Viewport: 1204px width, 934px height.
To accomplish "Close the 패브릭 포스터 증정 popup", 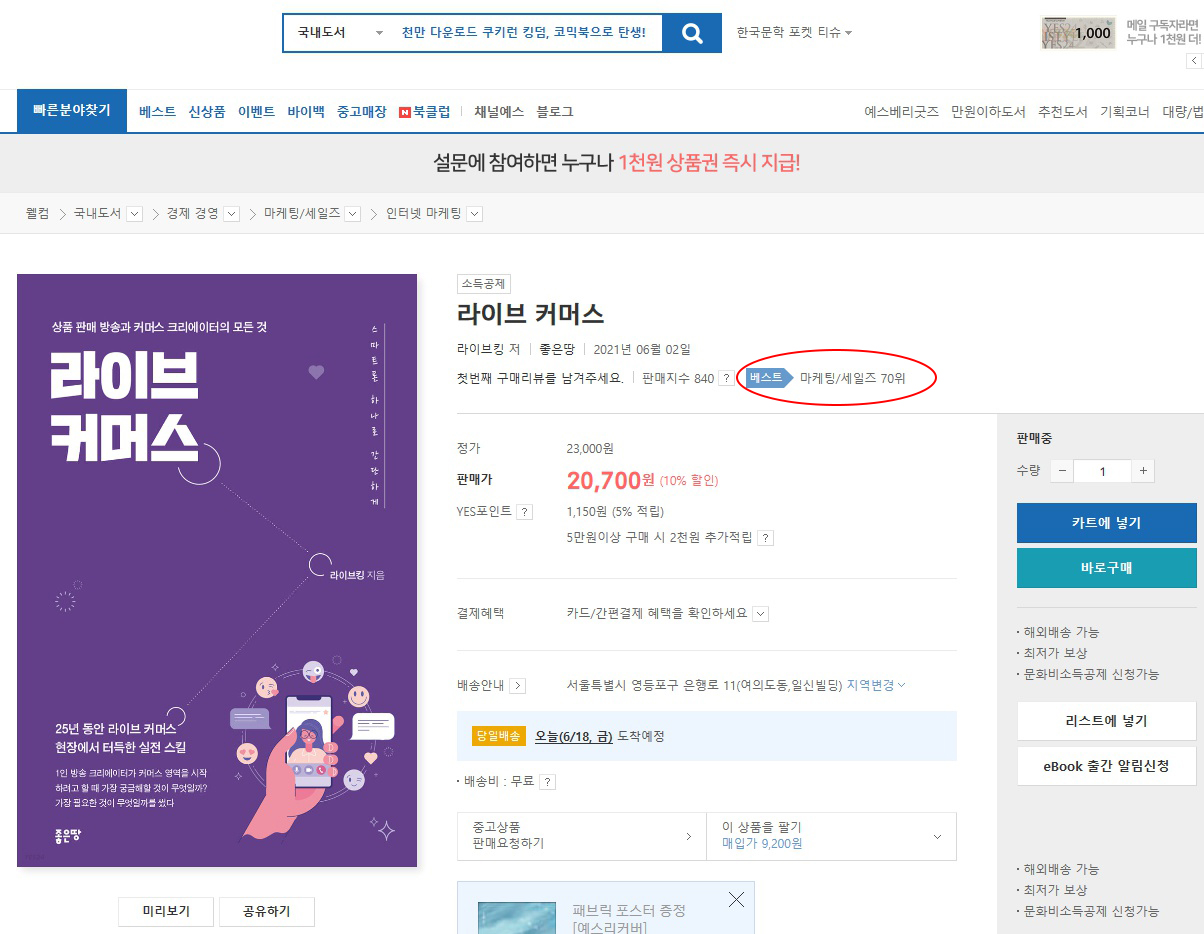I will click(x=737, y=900).
